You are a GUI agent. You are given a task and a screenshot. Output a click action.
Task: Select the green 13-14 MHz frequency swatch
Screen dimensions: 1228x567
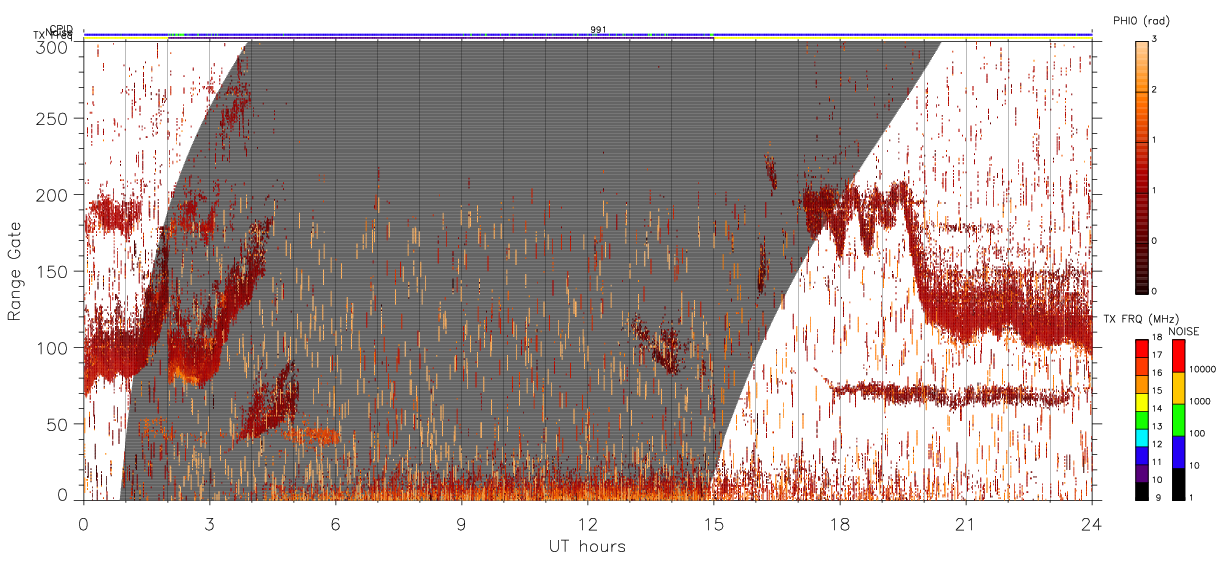coord(1141,419)
